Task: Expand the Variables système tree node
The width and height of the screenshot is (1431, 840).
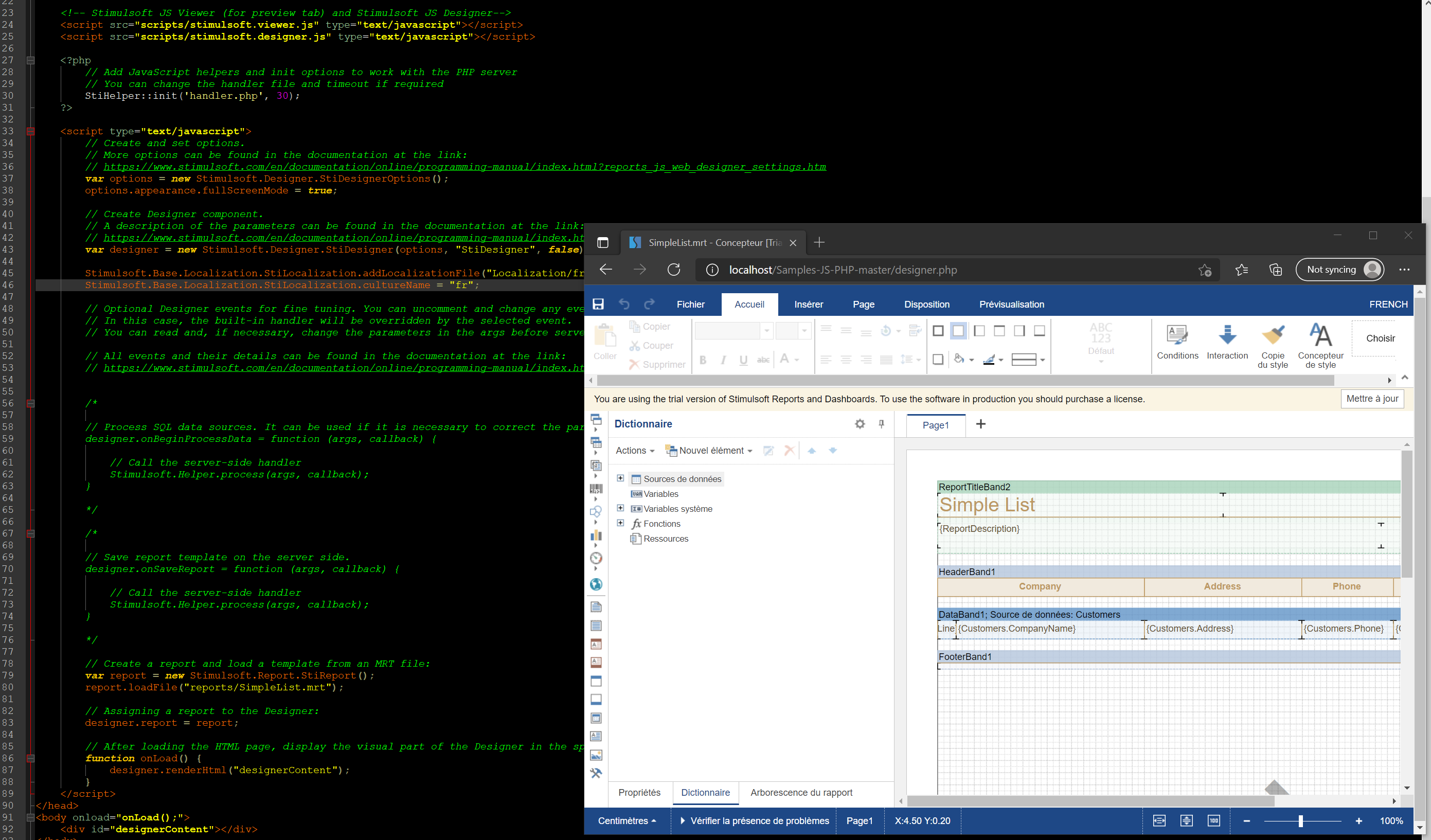Action: pos(620,508)
